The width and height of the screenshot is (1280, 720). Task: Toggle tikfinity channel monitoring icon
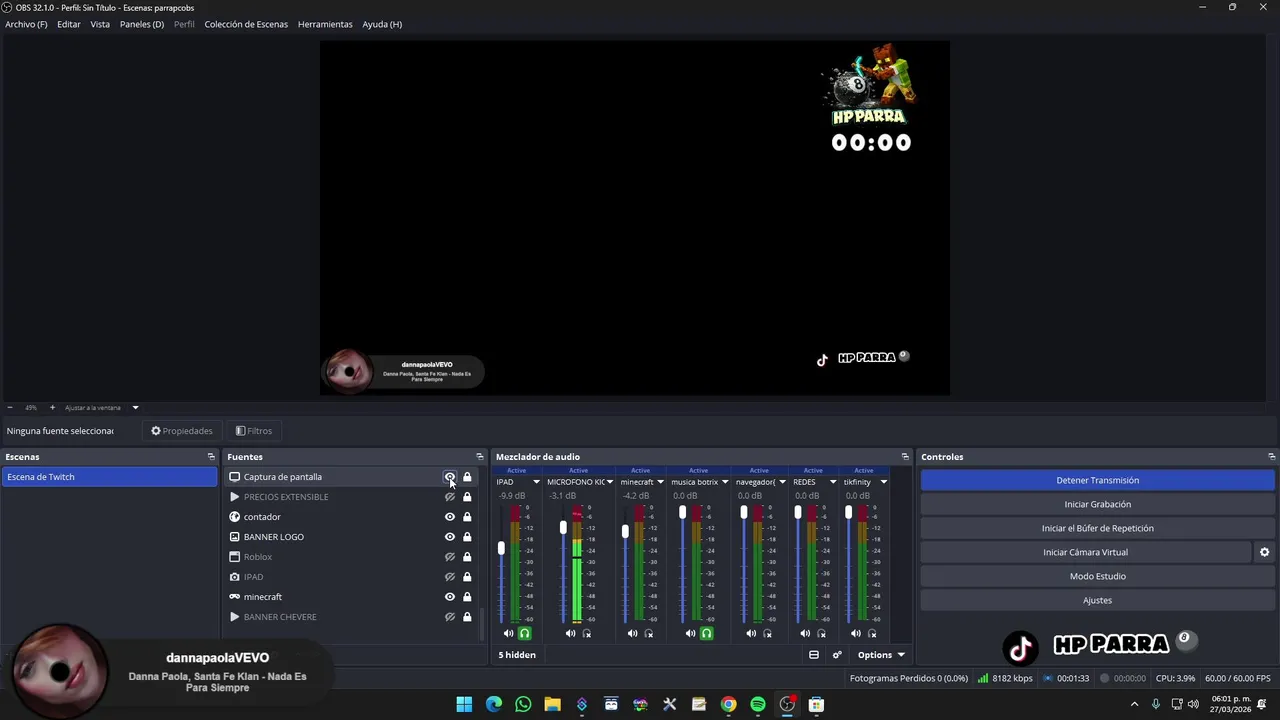(872, 633)
